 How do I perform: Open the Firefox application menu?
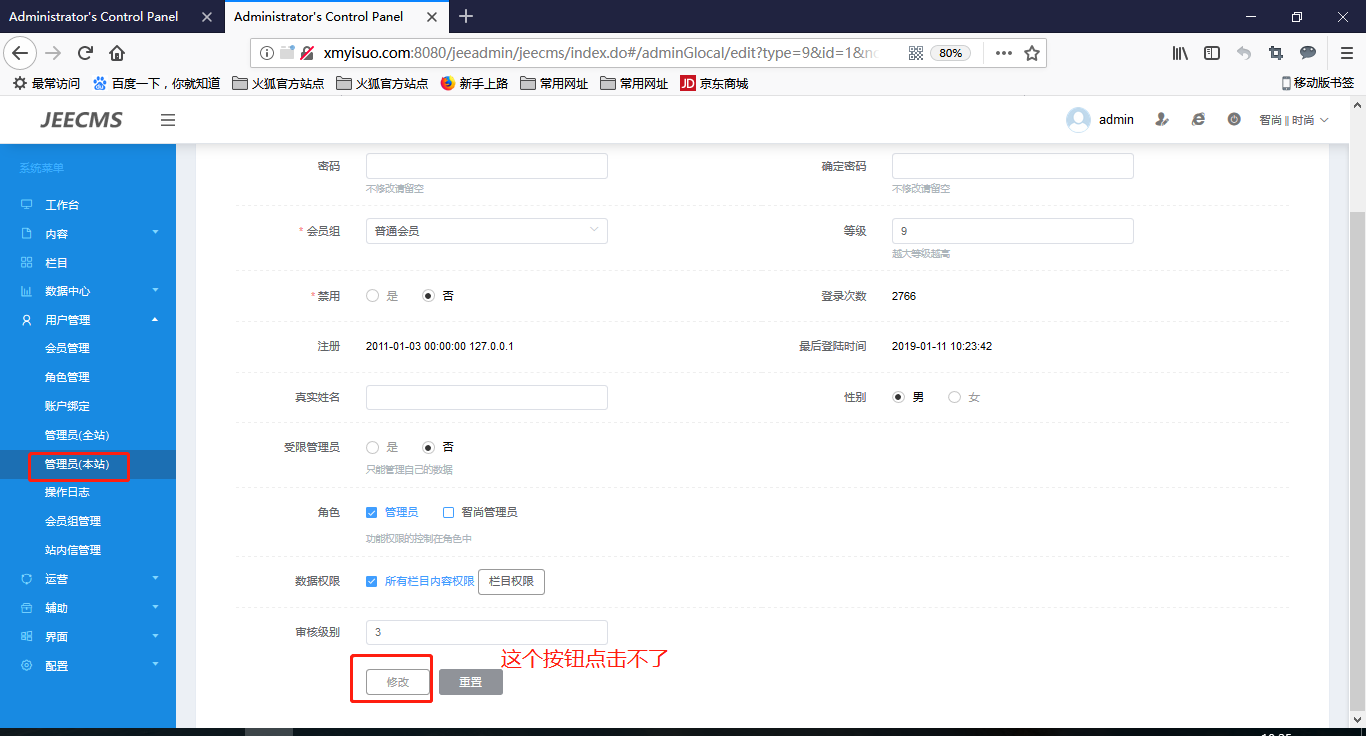pyautogui.click(x=1347, y=53)
